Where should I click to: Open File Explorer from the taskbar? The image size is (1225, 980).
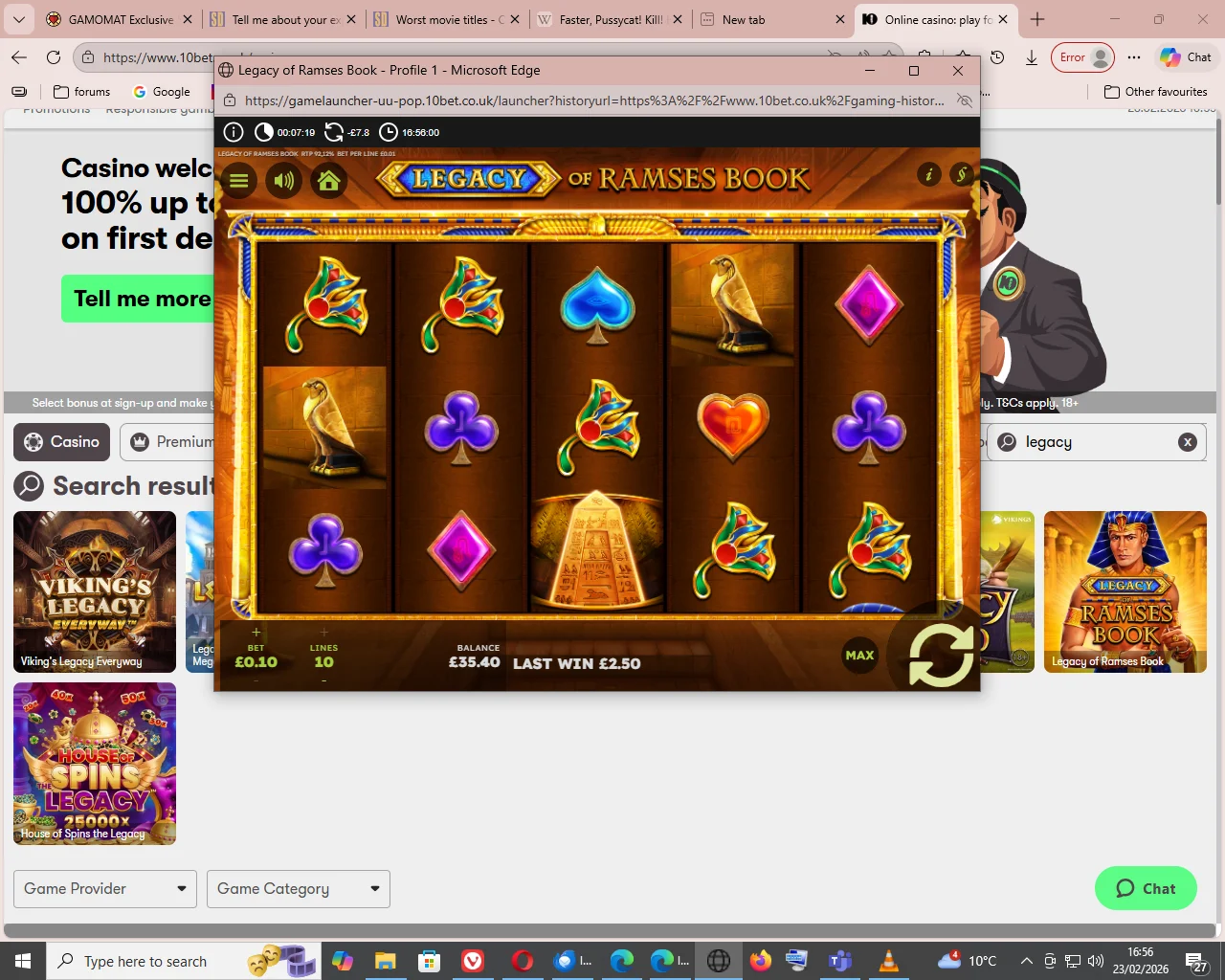click(x=385, y=961)
